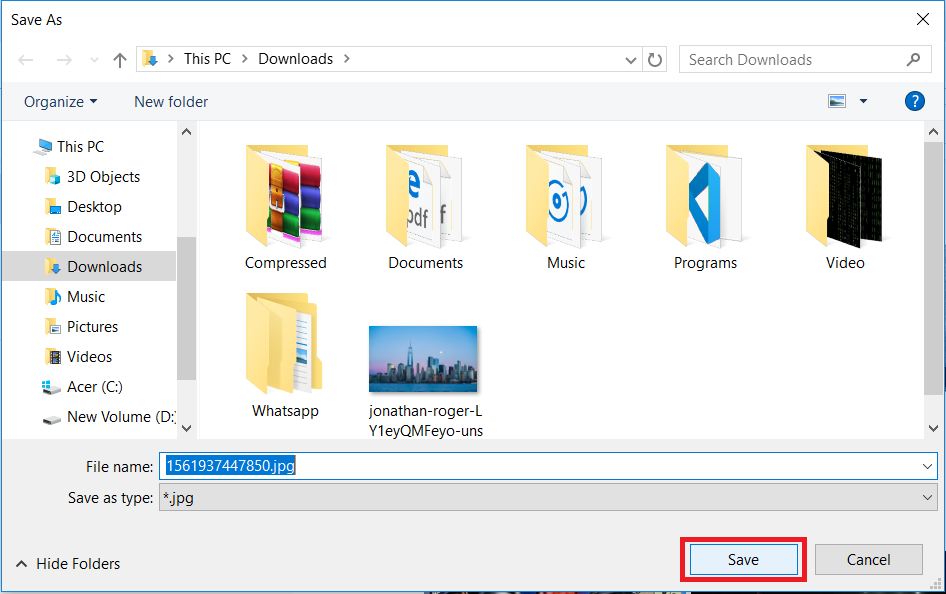946x594 pixels.
Task: Open the Organize menu
Action: (60, 102)
